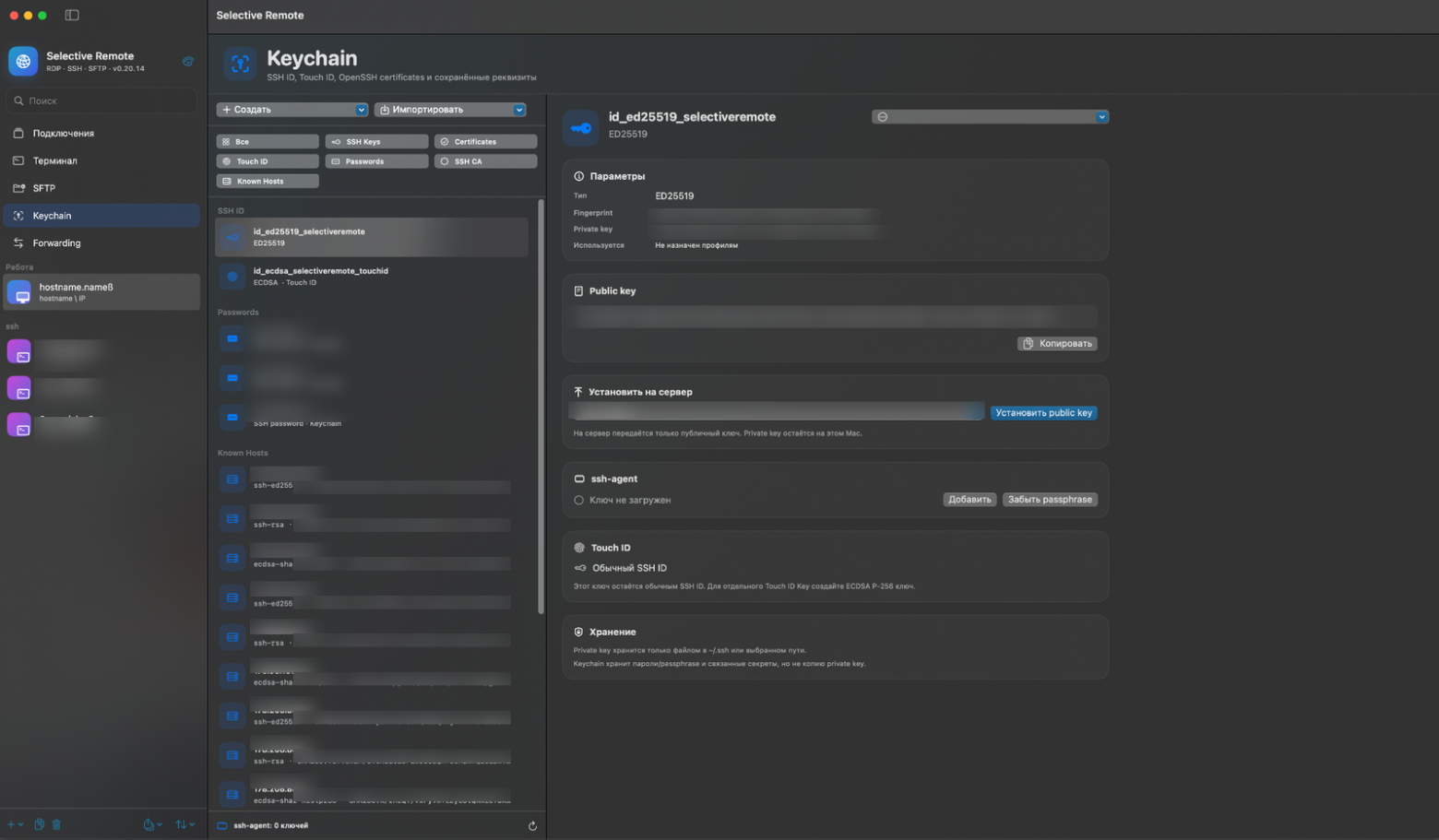Screen dimensions: 1439x840
Task: Filter list by Passwords
Action: click(x=376, y=161)
